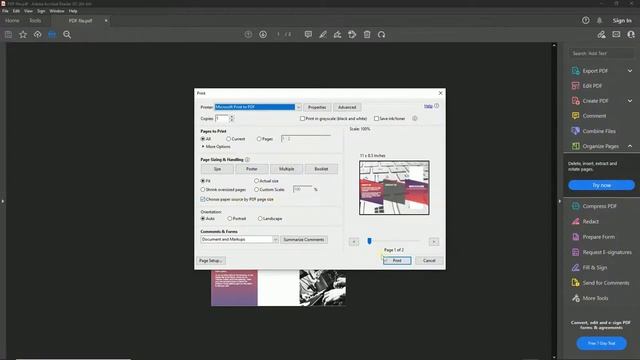Select the Custom Scale radio button

(x=256, y=189)
